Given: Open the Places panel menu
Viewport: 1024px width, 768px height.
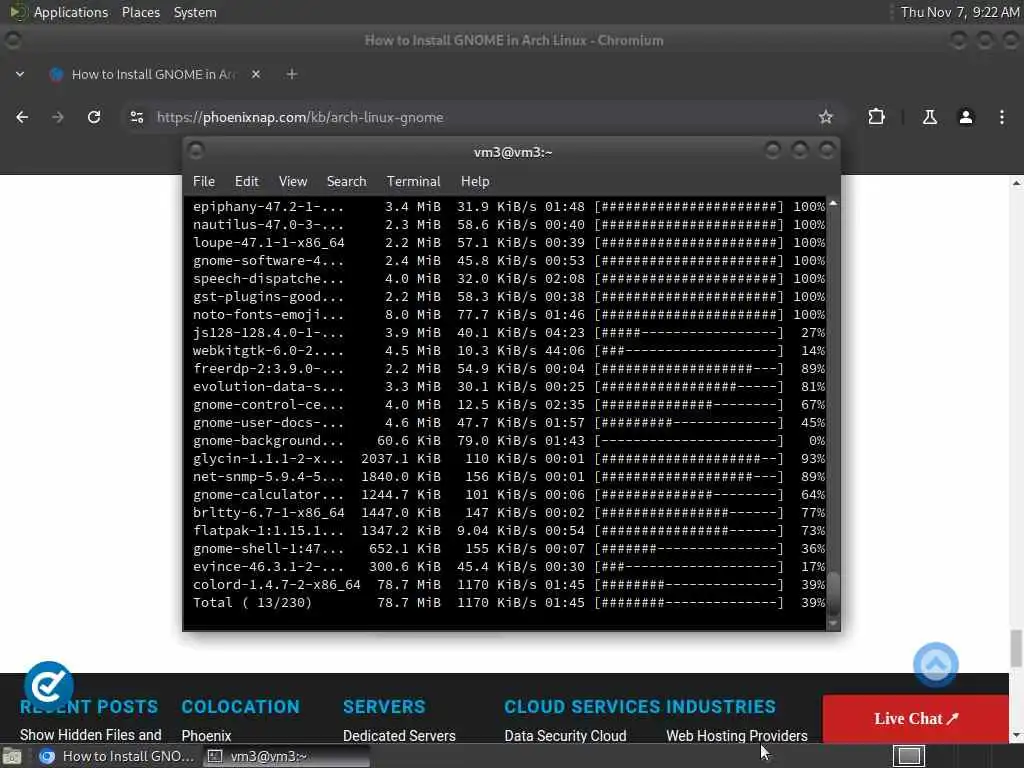Looking at the screenshot, I should tap(140, 12).
